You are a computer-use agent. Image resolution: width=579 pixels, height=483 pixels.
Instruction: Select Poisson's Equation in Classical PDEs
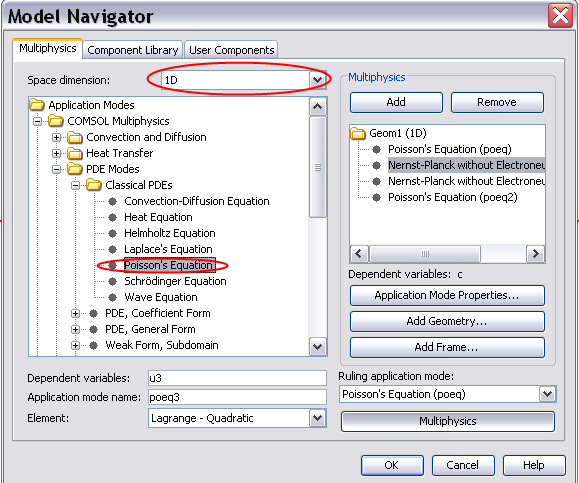(x=169, y=265)
